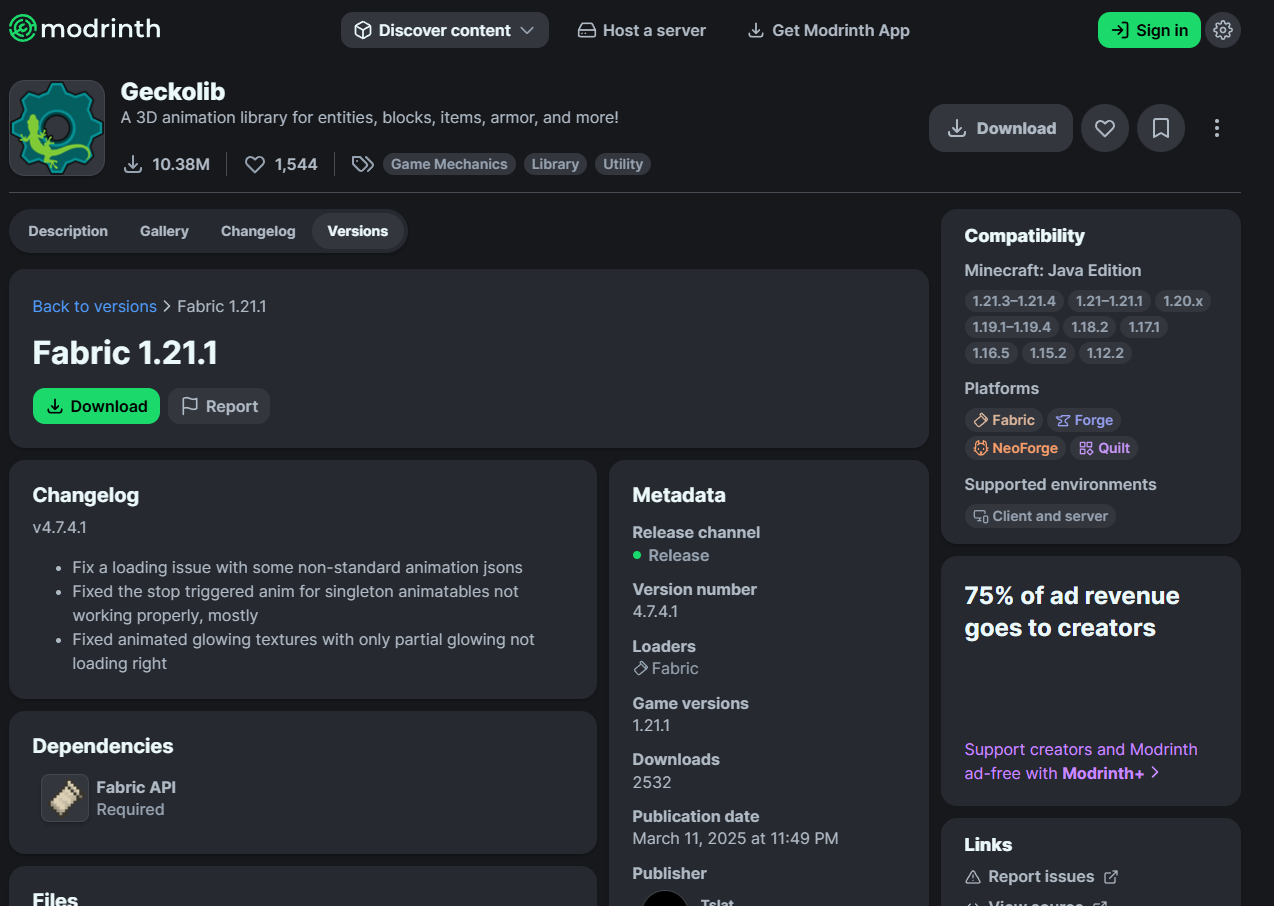Click the tags icon beside Game Mechanics
The width and height of the screenshot is (1274, 906).
[x=363, y=164]
